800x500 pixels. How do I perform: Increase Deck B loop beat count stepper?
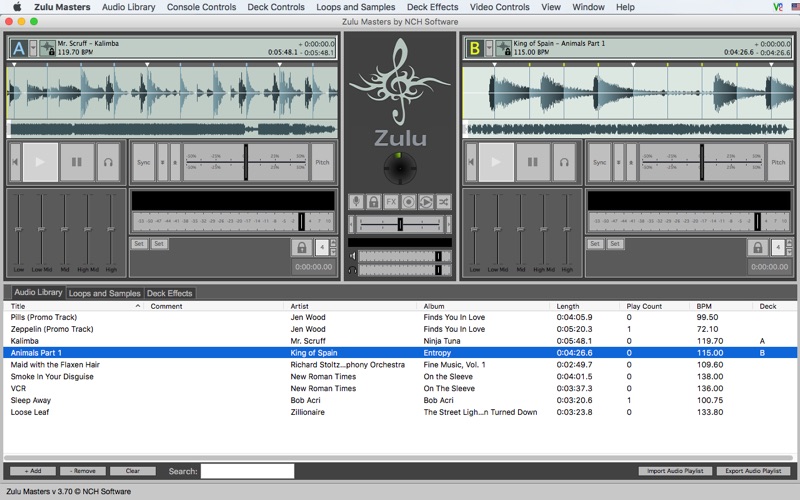(x=789, y=243)
